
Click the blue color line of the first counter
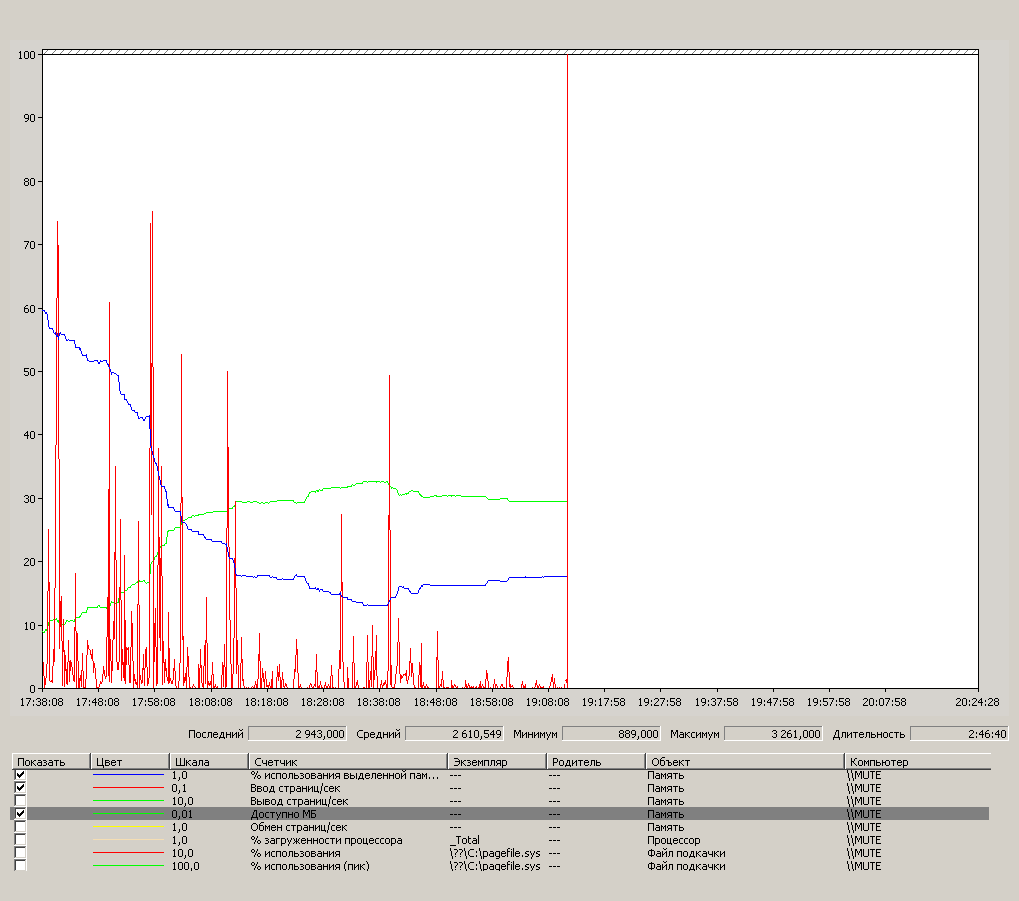[128, 775]
